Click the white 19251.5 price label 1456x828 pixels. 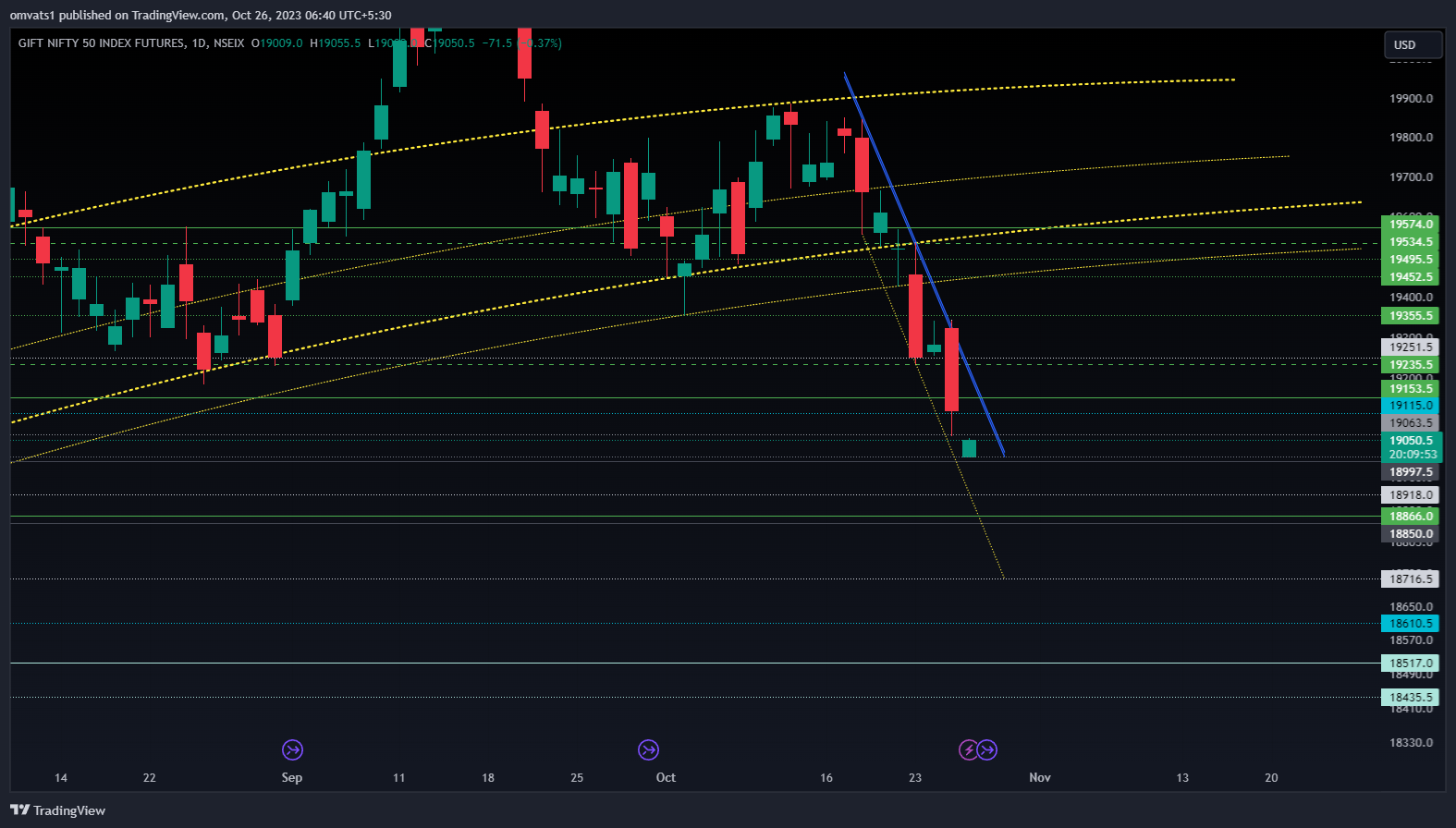click(x=1411, y=347)
